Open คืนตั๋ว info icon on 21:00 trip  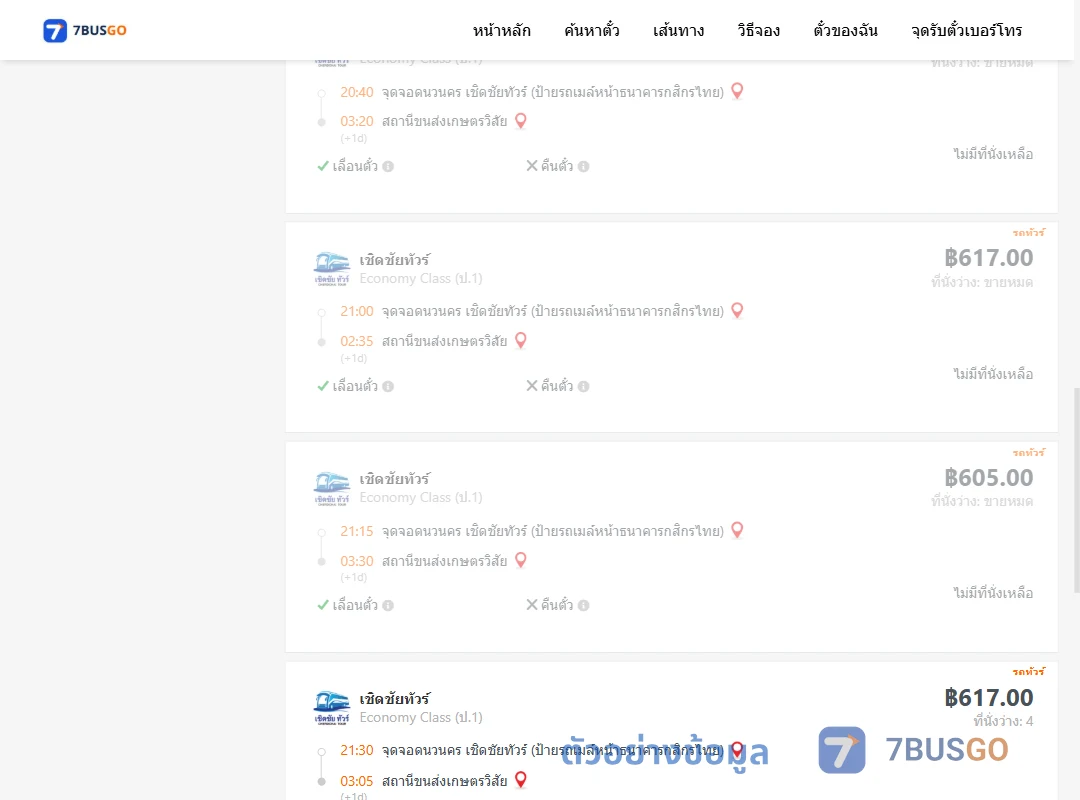click(583, 387)
